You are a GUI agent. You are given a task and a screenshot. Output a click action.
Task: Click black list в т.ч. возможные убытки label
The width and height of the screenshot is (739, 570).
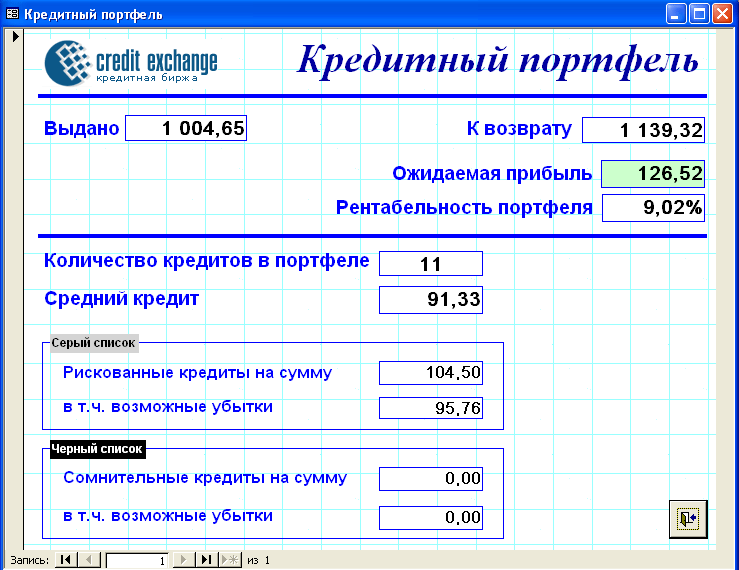(168, 515)
